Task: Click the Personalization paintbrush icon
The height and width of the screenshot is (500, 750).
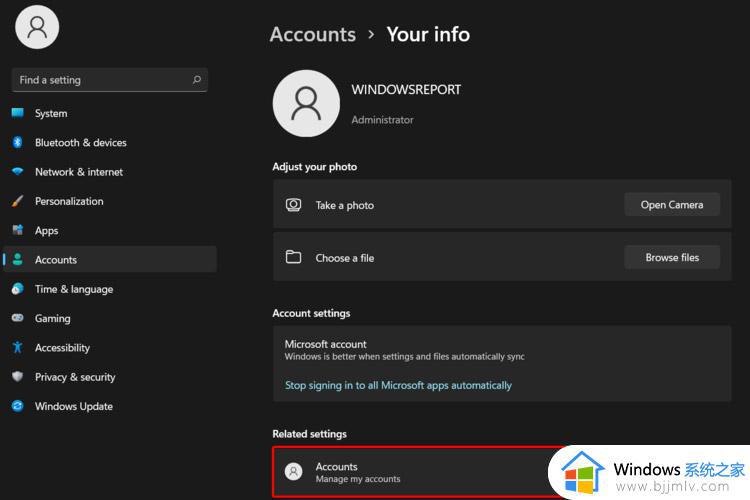Action: point(18,200)
